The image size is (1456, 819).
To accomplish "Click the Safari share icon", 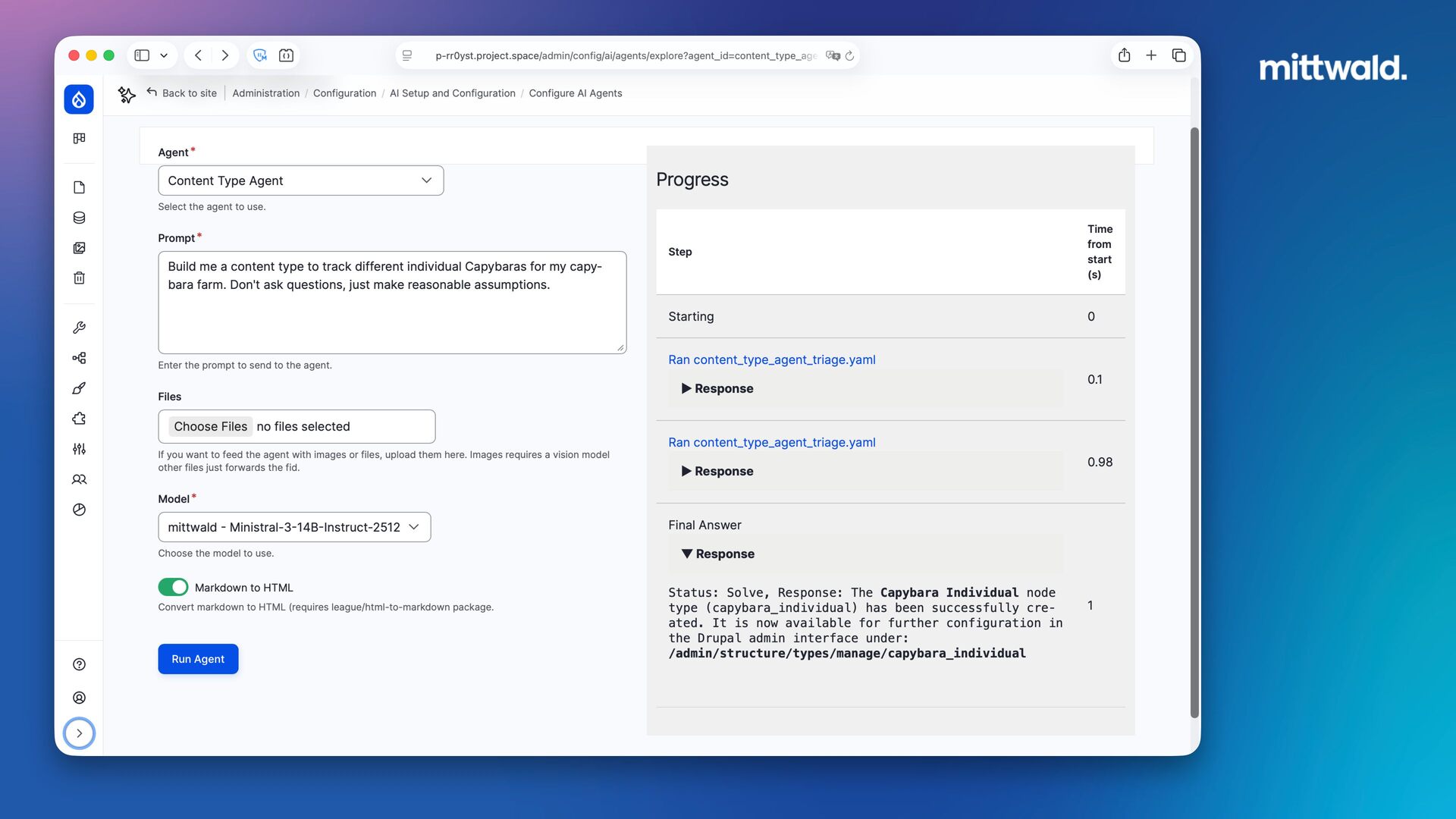I will 1124,55.
